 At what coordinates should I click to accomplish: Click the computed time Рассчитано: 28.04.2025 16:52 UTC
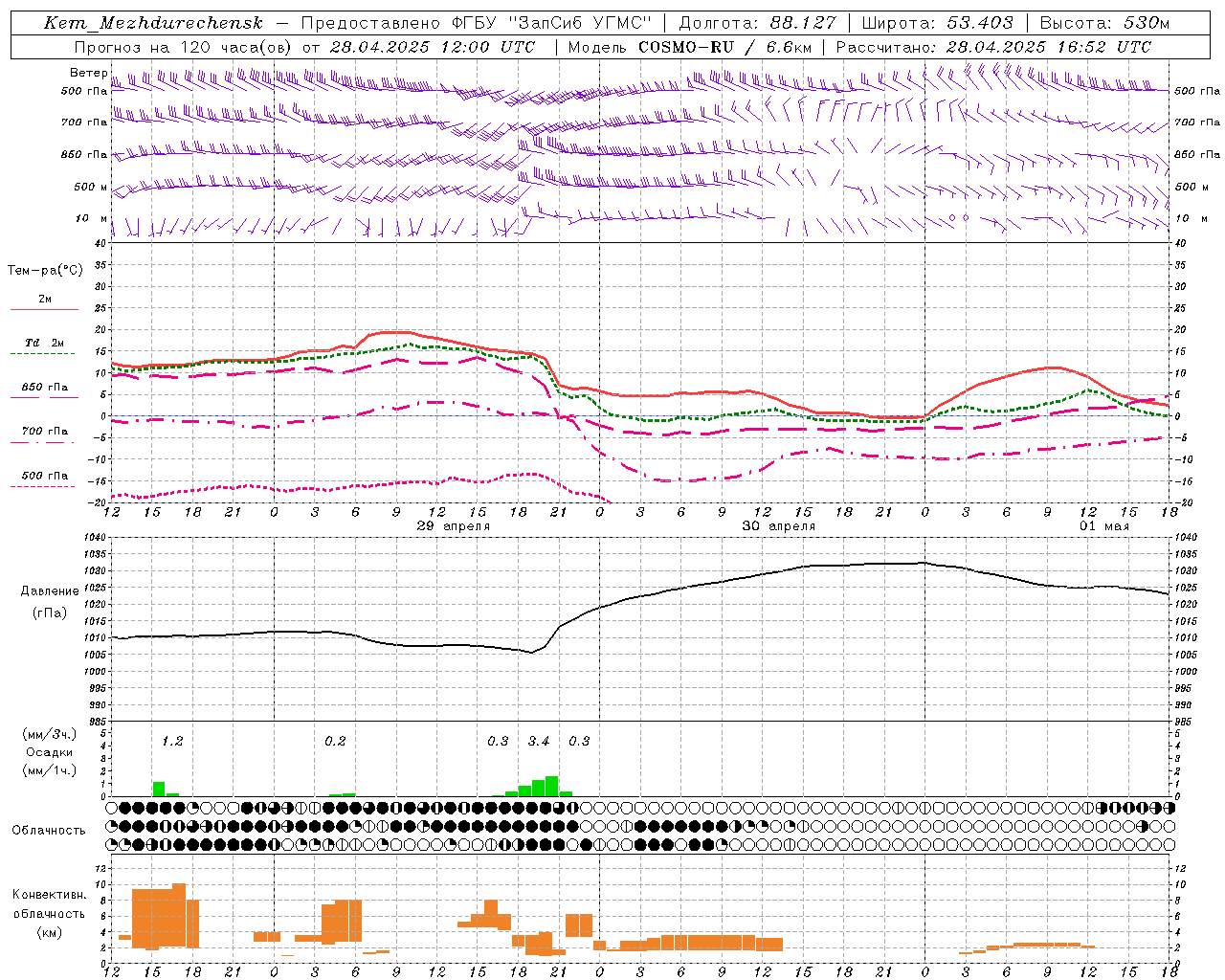coord(993,47)
